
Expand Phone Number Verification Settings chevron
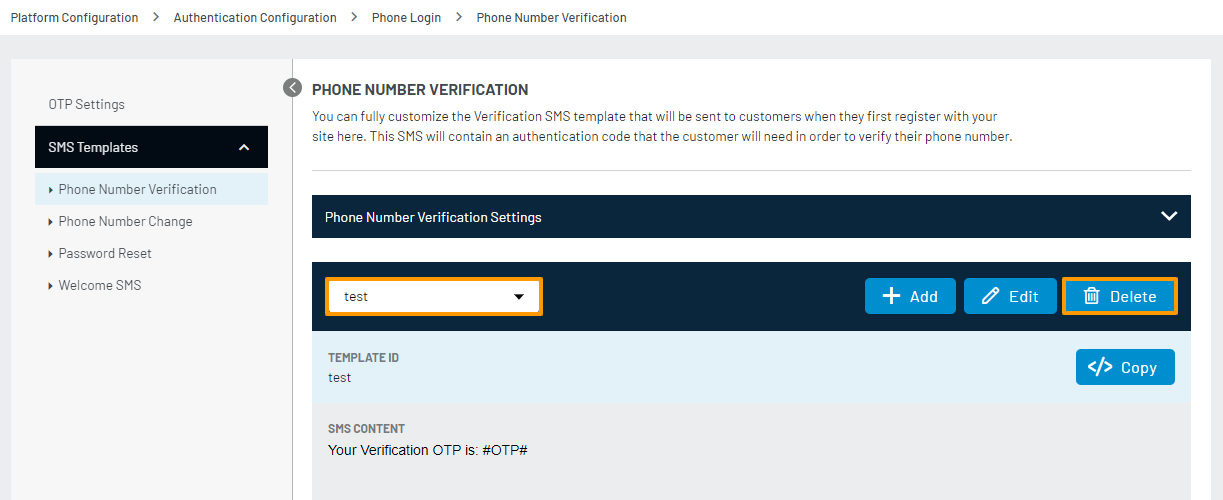click(1168, 216)
